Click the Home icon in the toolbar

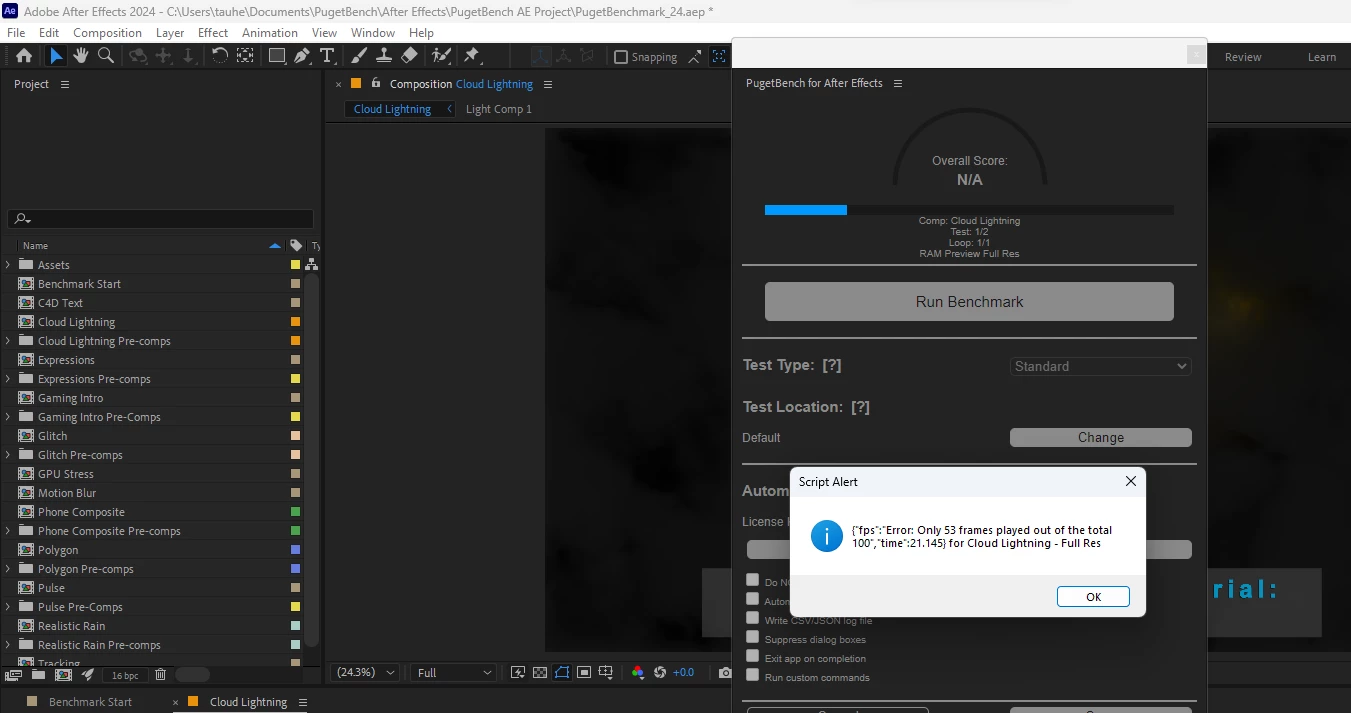[24, 56]
